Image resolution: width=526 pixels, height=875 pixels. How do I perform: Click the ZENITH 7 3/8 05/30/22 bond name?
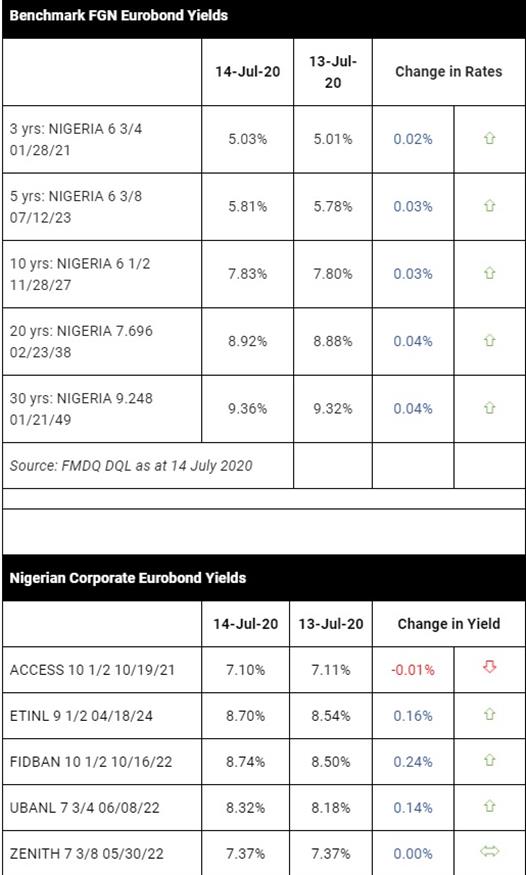coord(86,853)
